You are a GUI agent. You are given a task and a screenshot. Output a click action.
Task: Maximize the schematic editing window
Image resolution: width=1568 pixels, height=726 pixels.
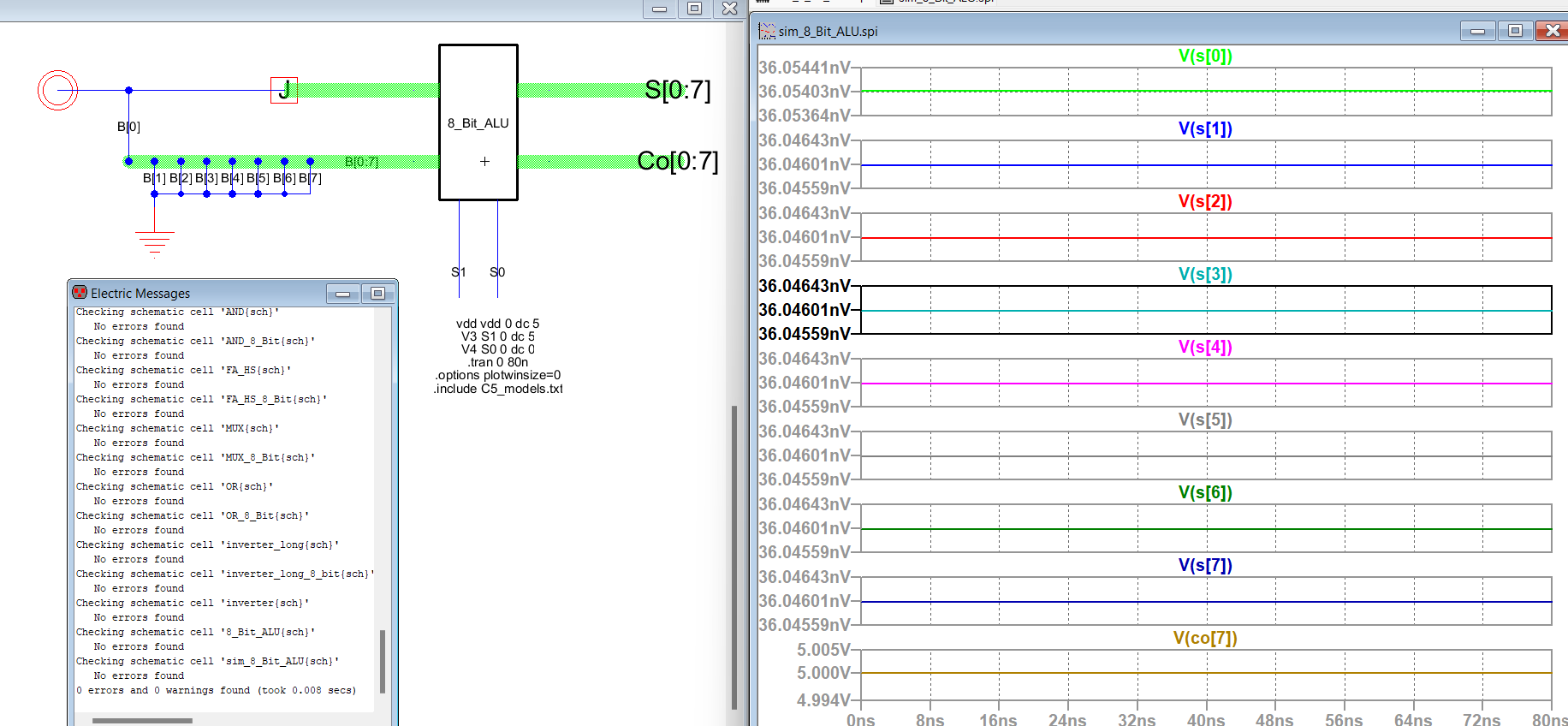tap(695, 9)
